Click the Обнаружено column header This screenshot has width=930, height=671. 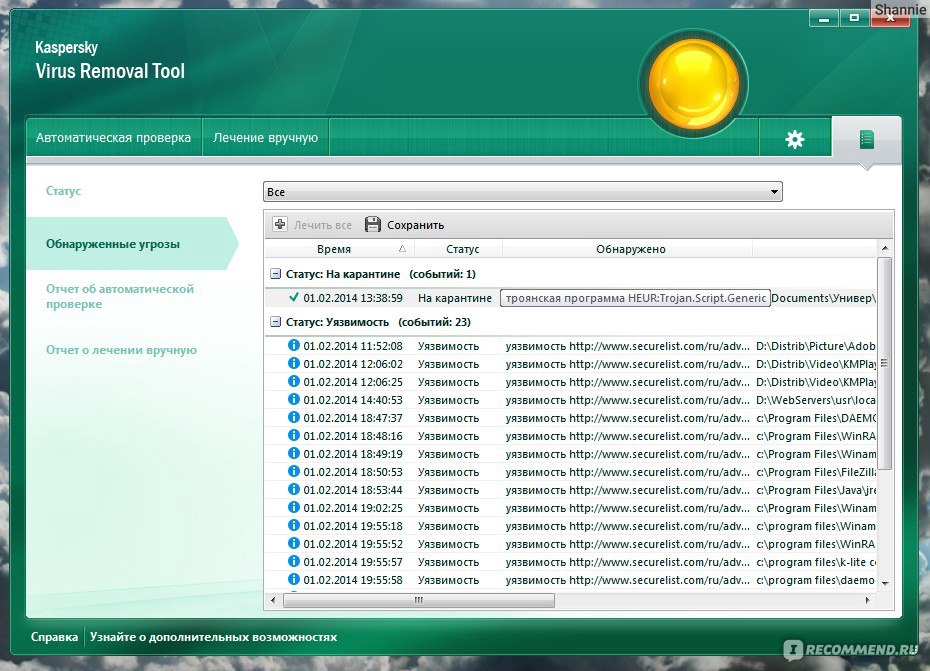tap(630, 249)
